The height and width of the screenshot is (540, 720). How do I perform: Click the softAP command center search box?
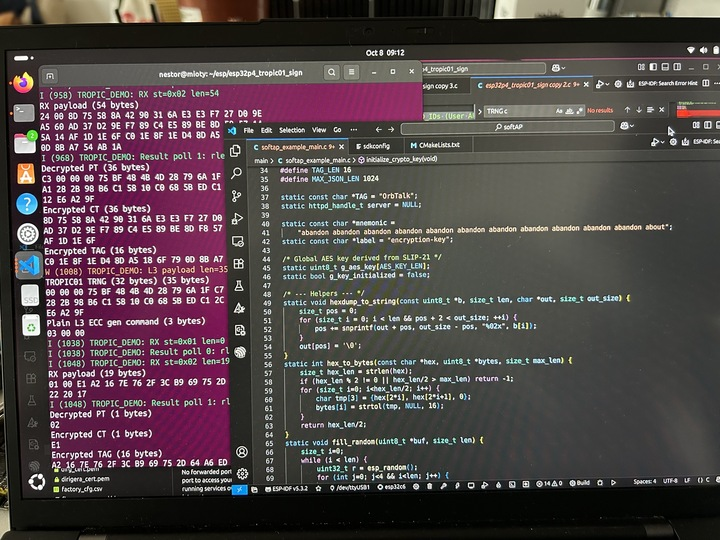[x=507, y=127]
